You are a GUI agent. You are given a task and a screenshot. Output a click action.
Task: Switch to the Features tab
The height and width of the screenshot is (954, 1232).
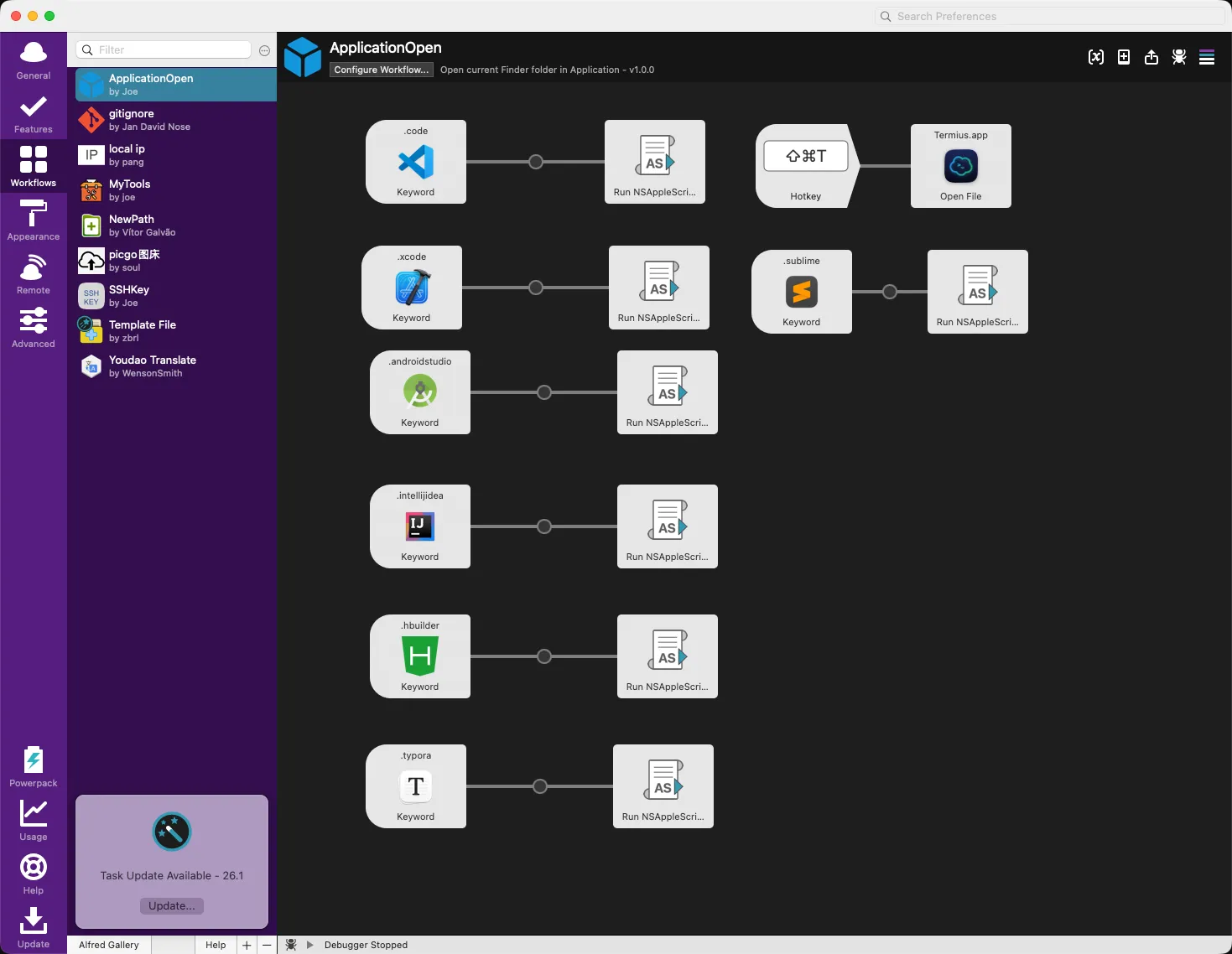point(34,114)
